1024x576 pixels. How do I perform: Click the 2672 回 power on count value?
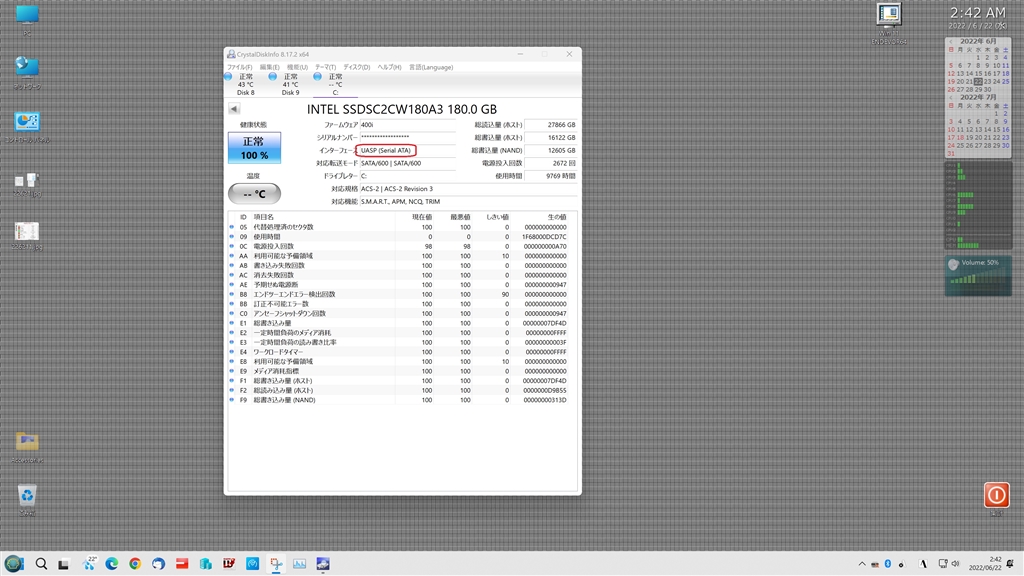coord(551,163)
